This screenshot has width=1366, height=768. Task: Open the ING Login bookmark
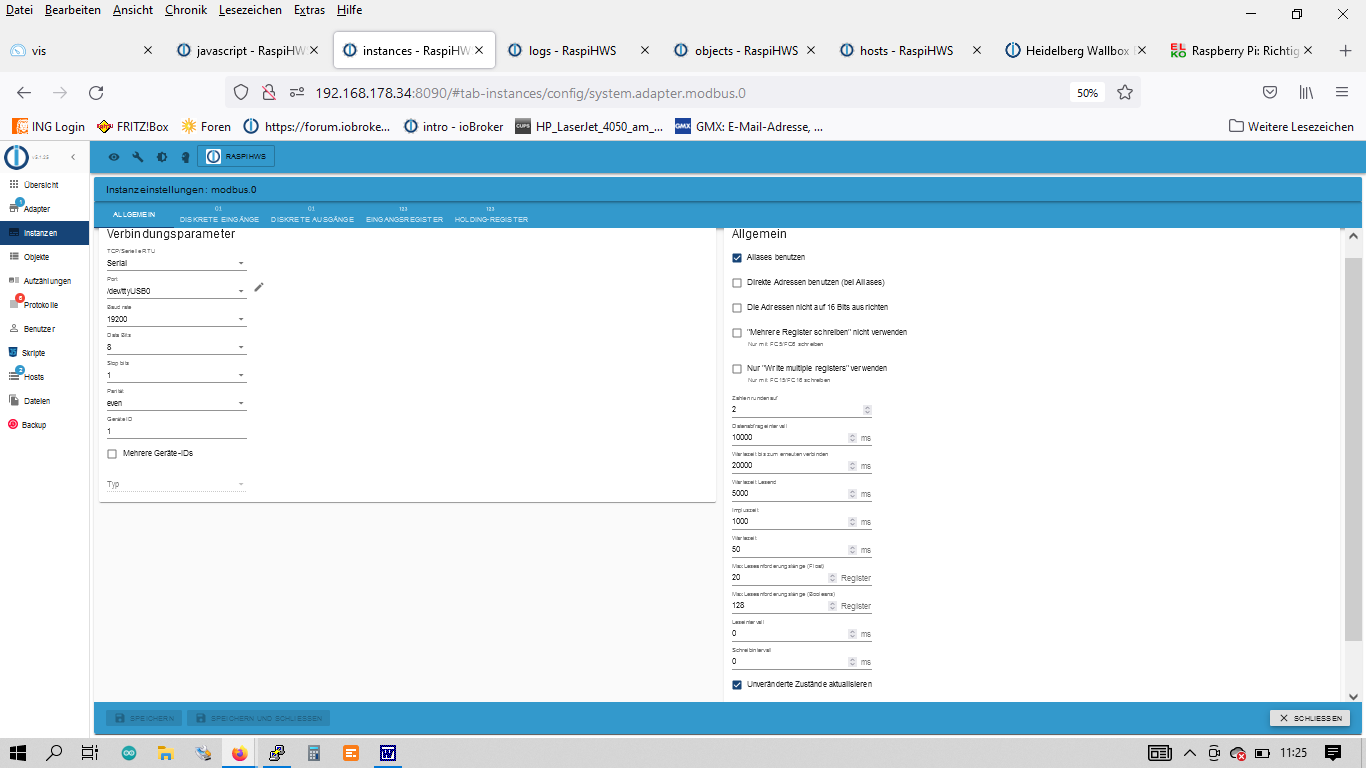pyautogui.click(x=48, y=127)
